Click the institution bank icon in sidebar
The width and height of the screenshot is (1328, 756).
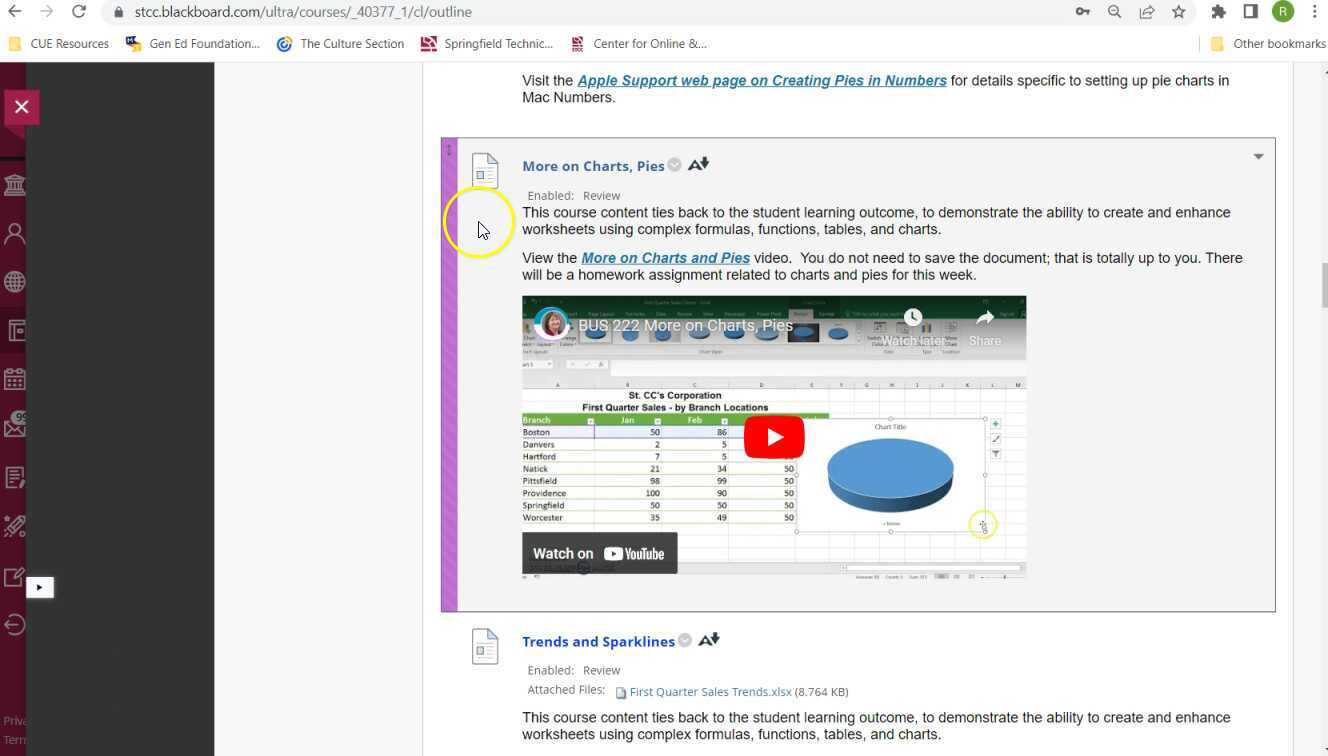15,184
